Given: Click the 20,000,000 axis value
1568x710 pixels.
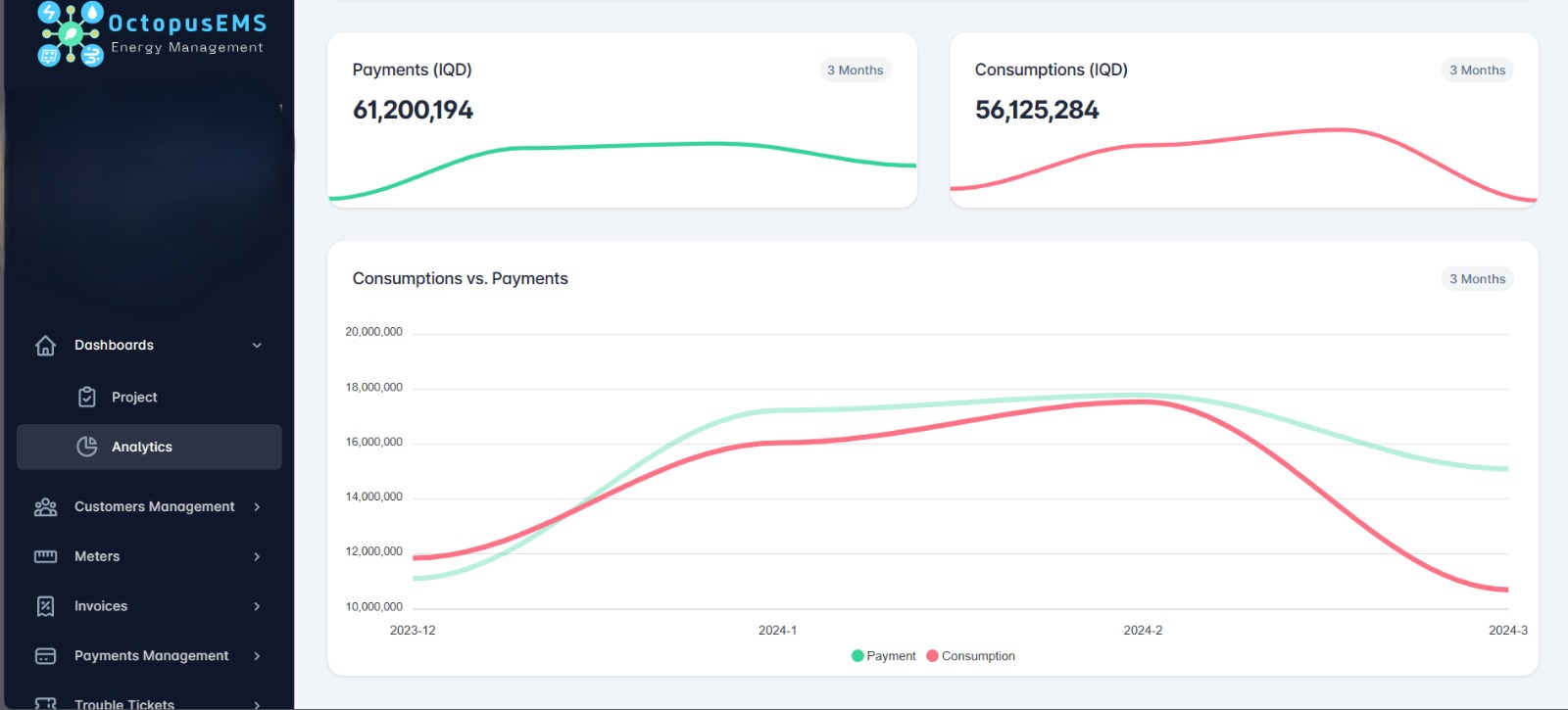Looking at the screenshot, I should tap(373, 332).
